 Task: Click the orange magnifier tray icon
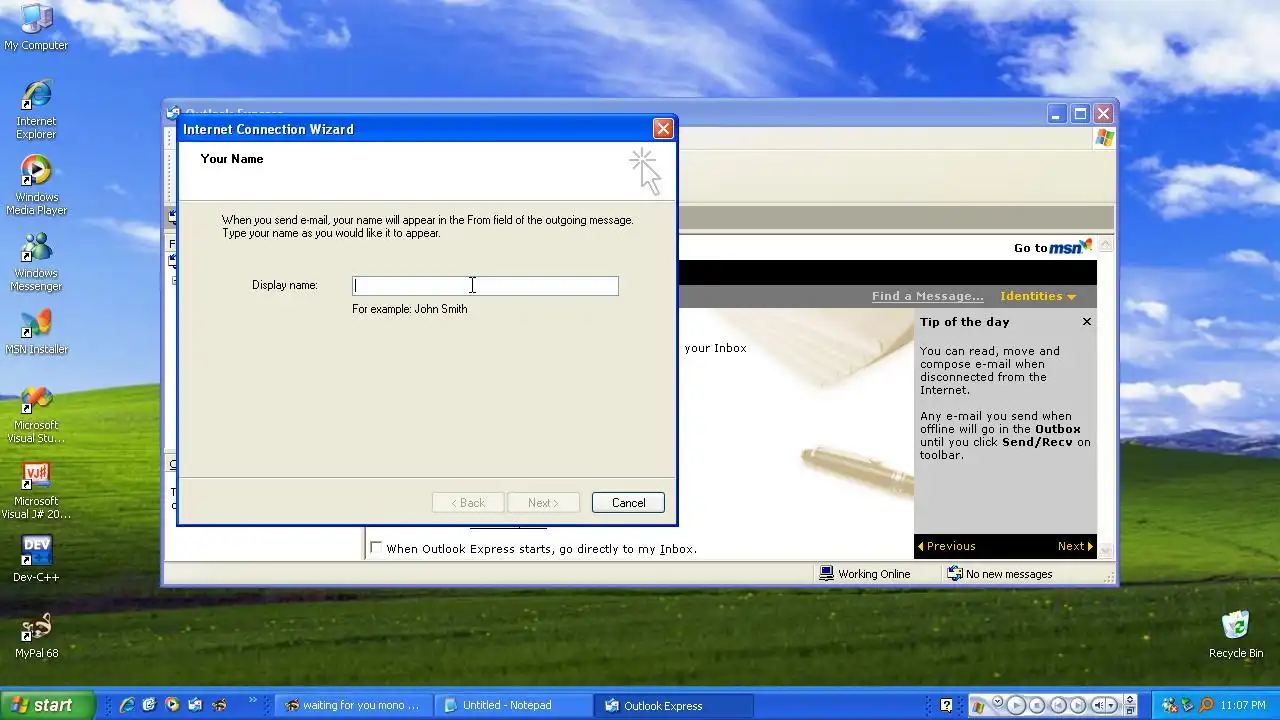(1206, 705)
